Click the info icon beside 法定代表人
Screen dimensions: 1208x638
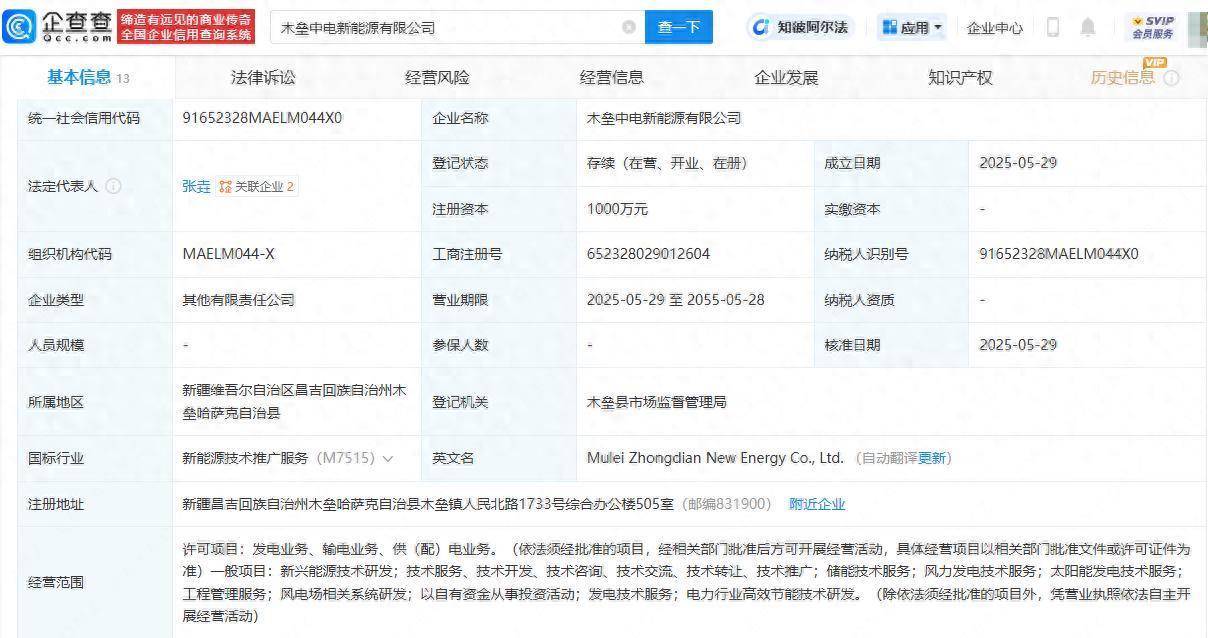(112, 185)
